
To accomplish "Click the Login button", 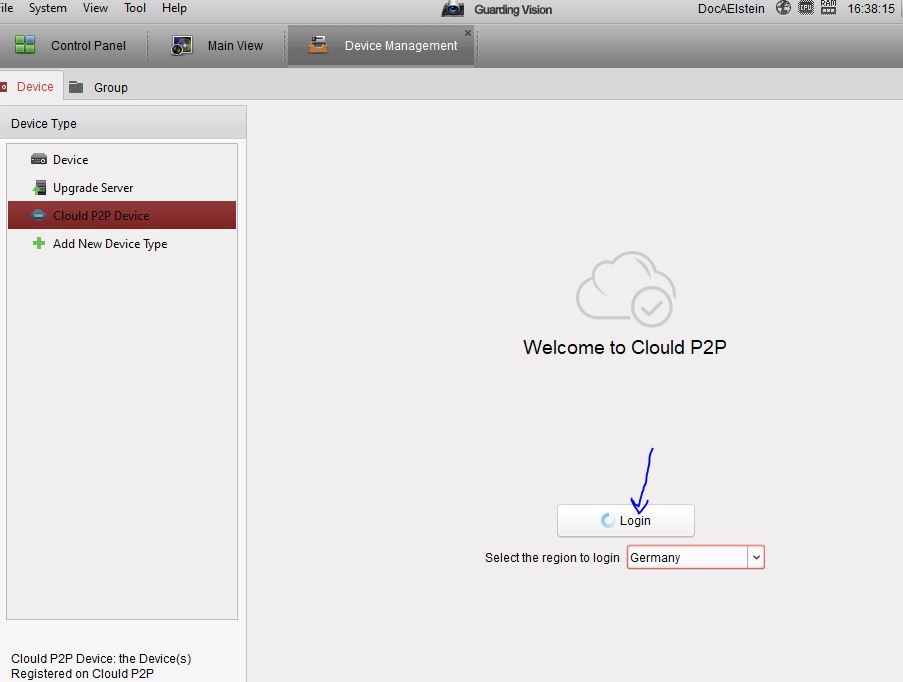I will (626, 521).
